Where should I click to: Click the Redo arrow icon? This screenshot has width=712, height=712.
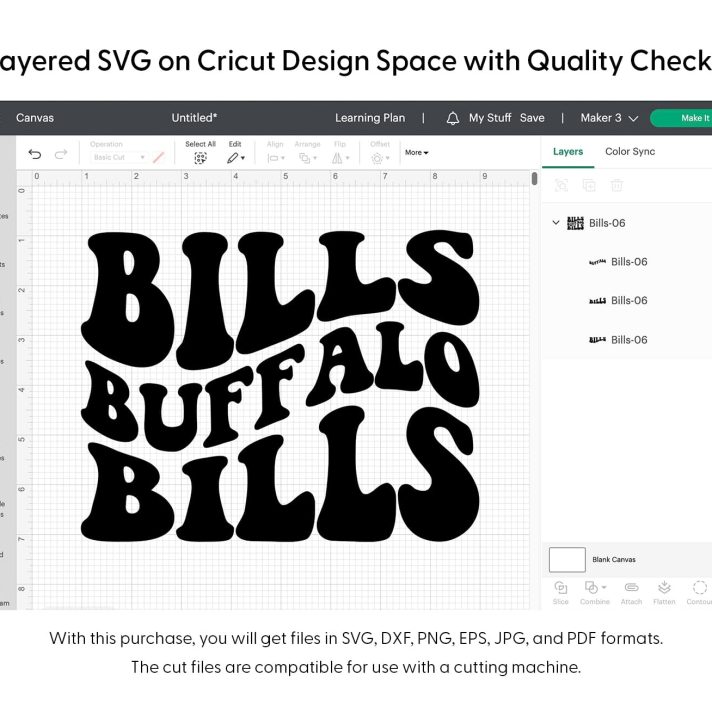tap(61, 154)
